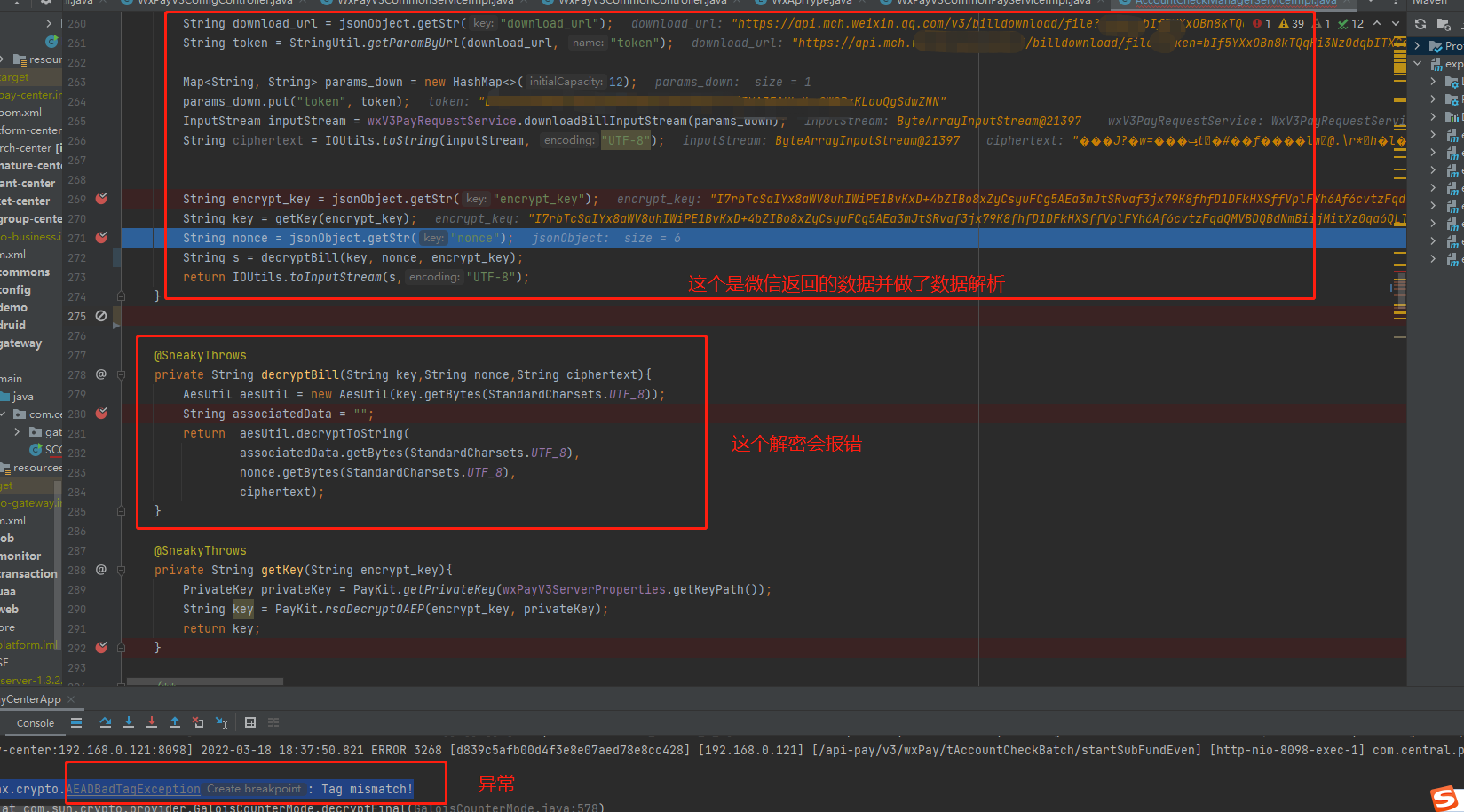Click the getKey method name on line 288
This screenshot has height=812, width=1464.
click(282, 570)
